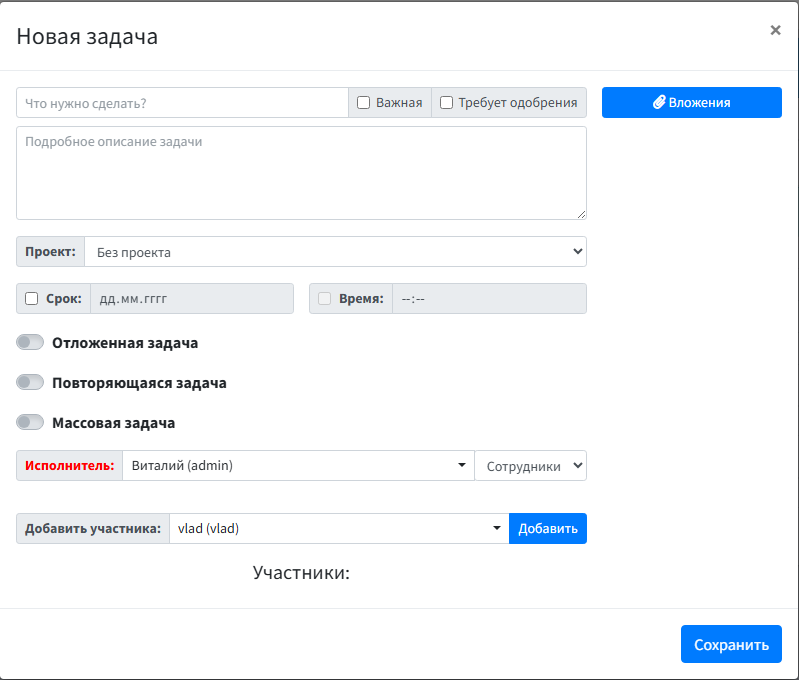Screen dimensions: 799x680
Task: Click the deadline date field дд.мм.гггг
Action: 191,298
